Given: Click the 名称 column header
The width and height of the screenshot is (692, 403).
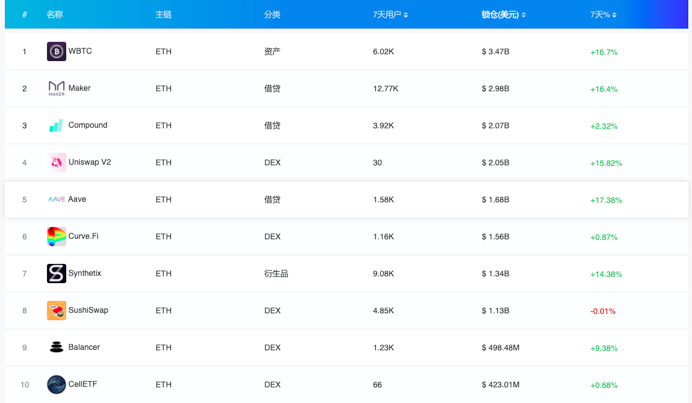Looking at the screenshot, I should point(55,15).
